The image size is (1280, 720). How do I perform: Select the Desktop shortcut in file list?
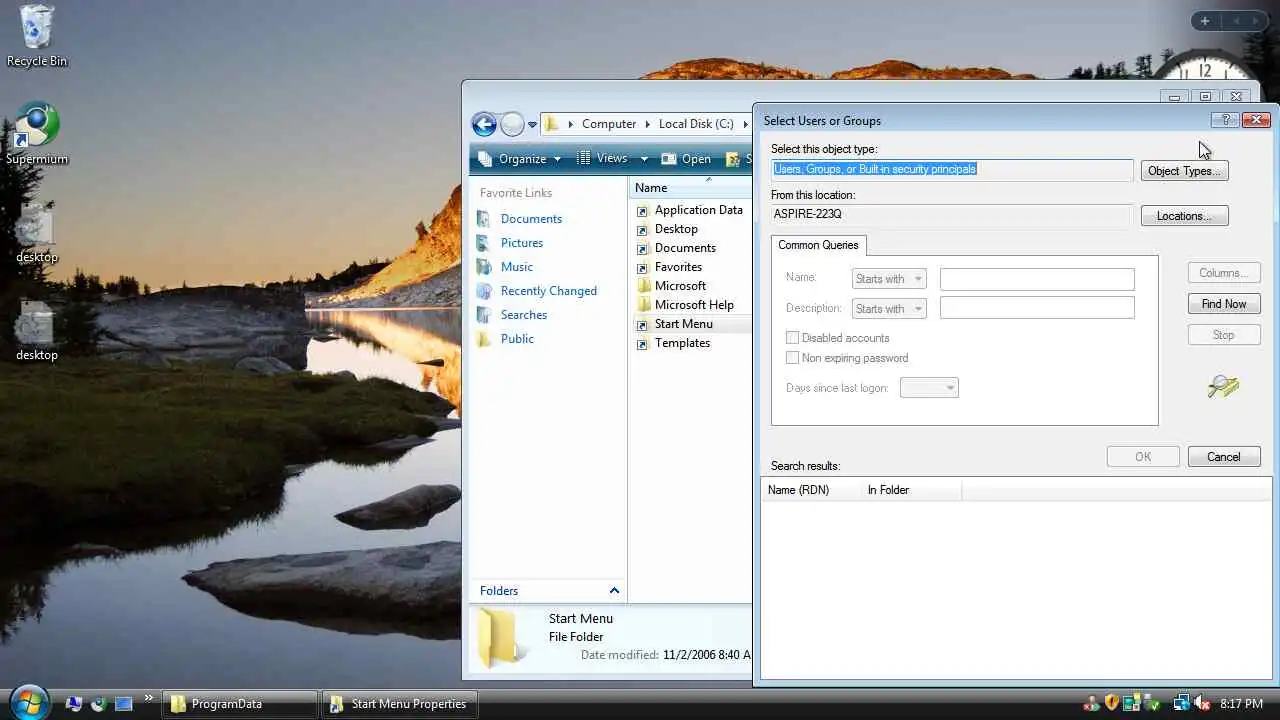pos(676,229)
